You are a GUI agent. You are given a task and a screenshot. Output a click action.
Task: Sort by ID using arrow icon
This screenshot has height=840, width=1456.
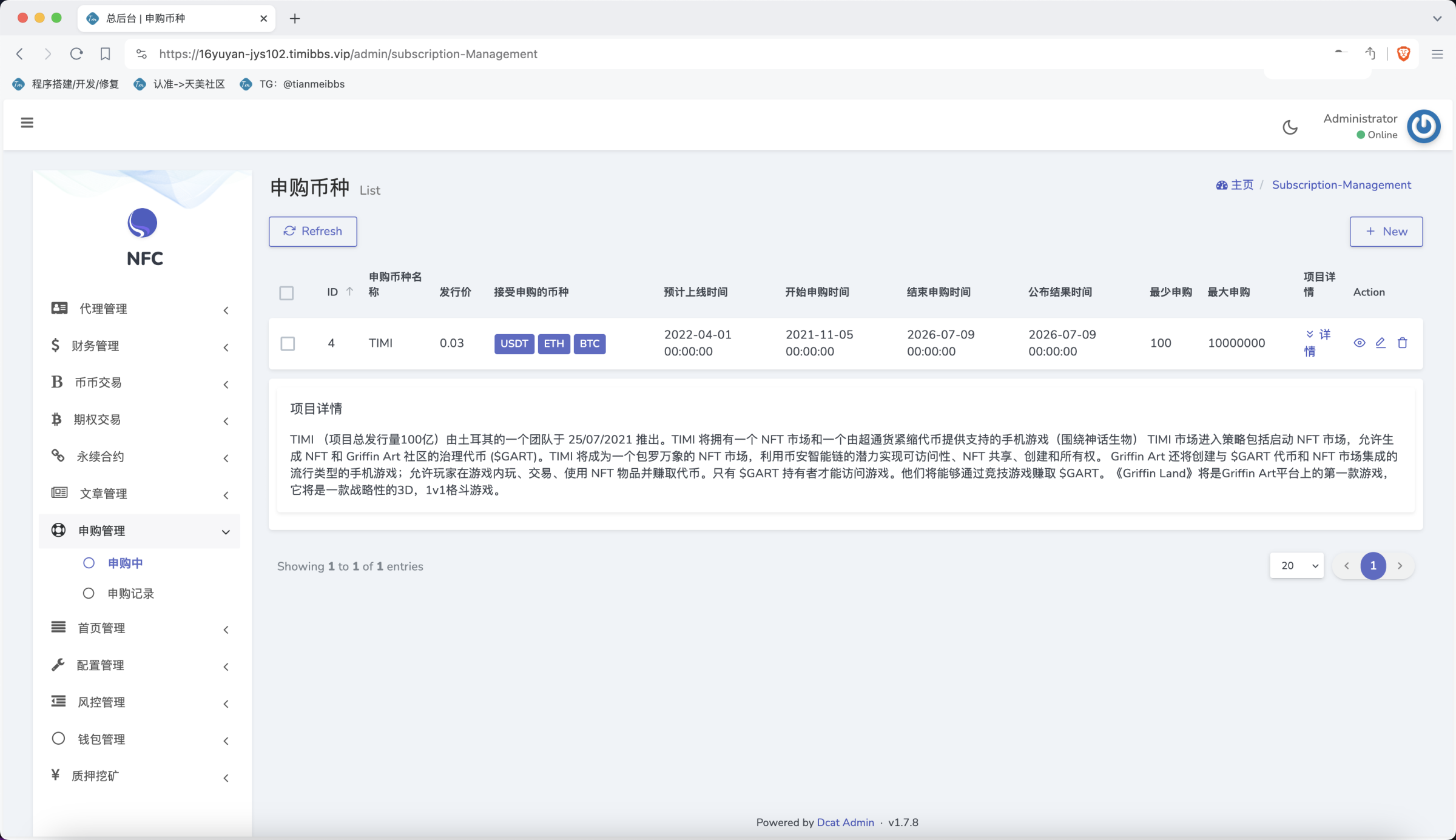tap(349, 292)
